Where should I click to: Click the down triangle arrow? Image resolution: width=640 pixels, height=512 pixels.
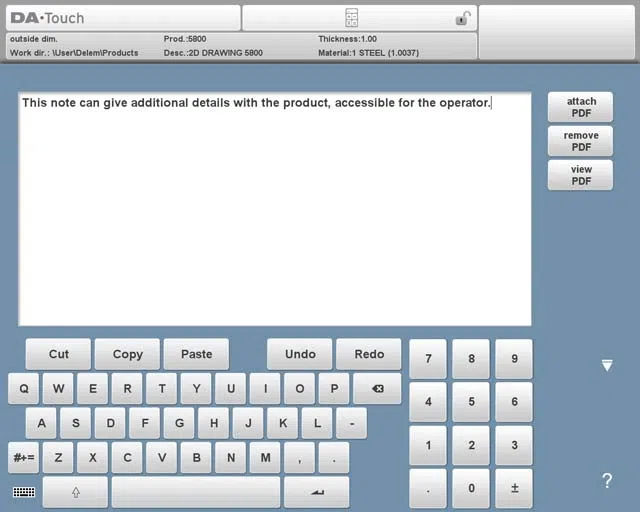[x=607, y=365]
